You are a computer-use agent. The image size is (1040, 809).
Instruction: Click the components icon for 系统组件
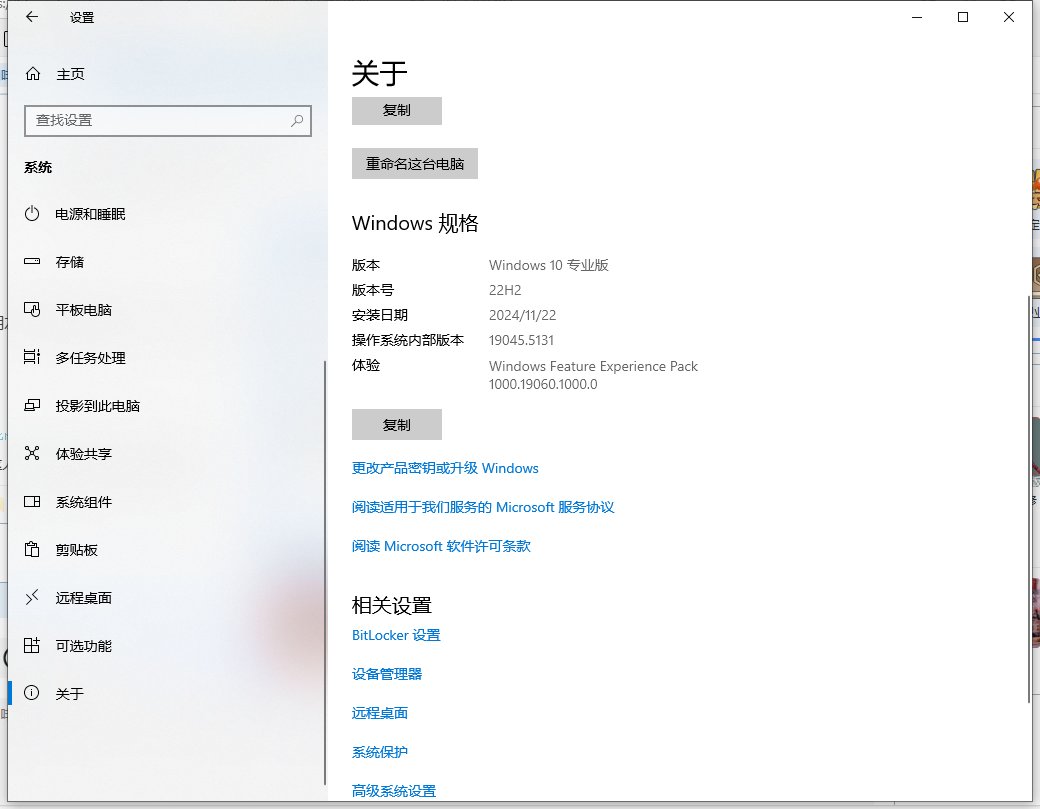point(32,501)
